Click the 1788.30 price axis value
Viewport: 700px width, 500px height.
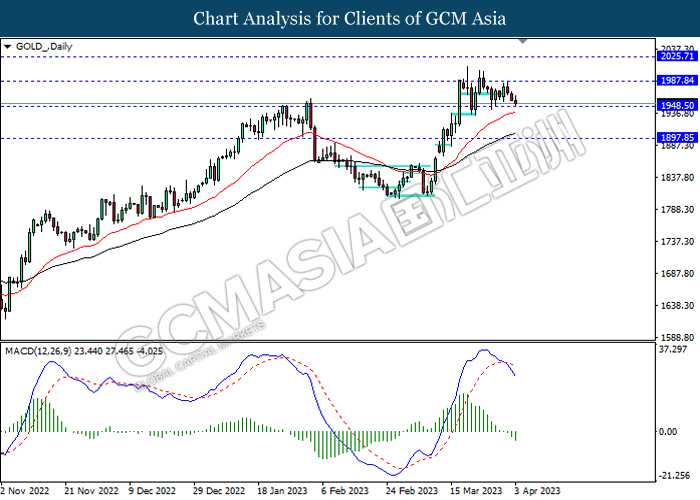click(677, 209)
